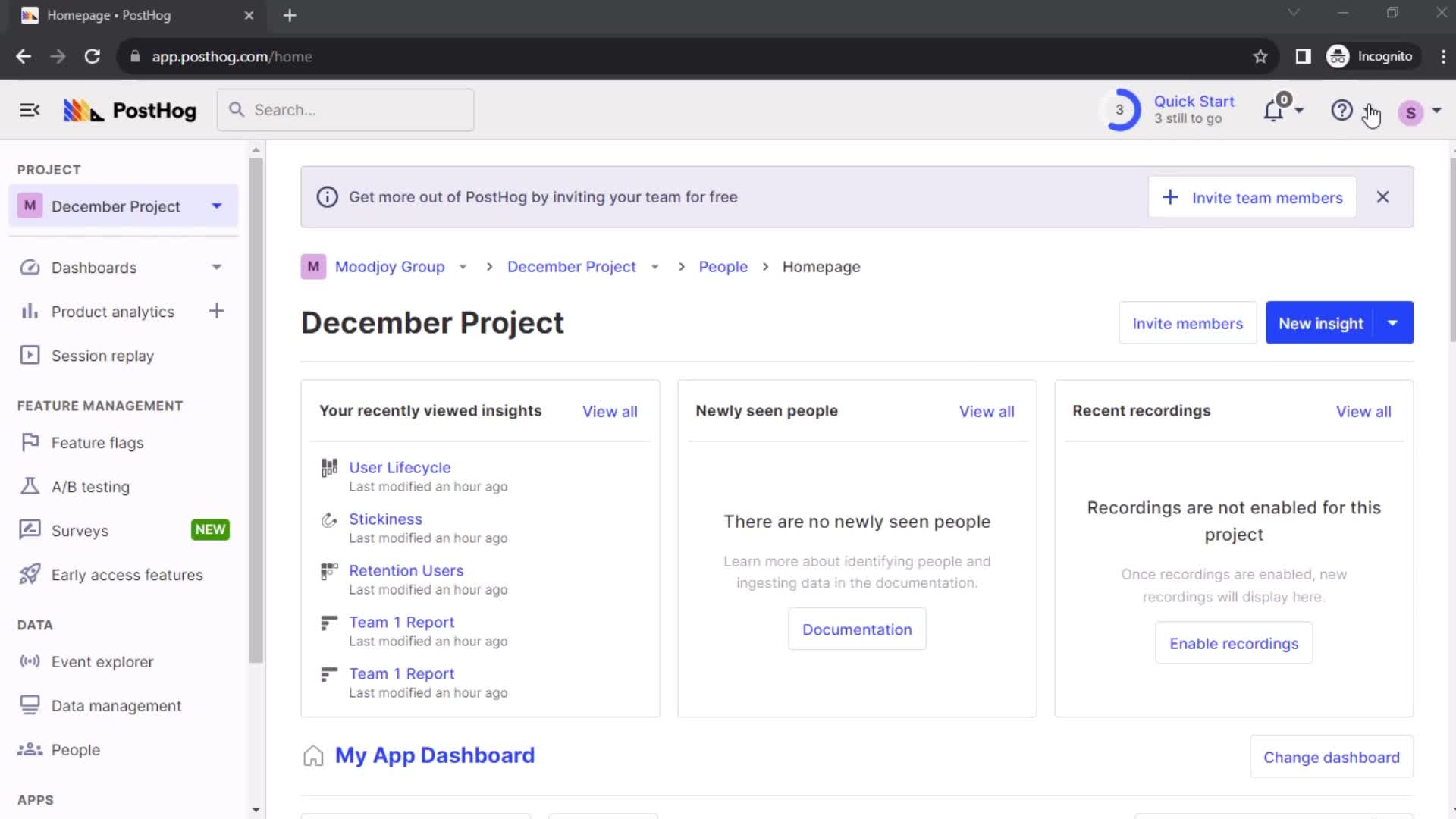This screenshot has height=819, width=1456.
Task: Click the Incognito profile indicator
Action: tap(1370, 56)
